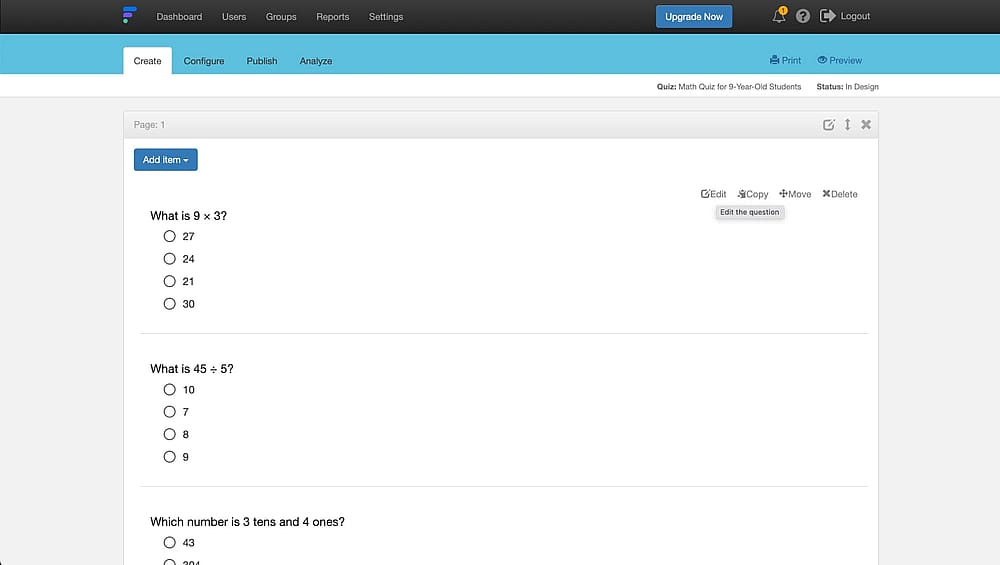Go to Dashboard in the top menu

click(x=179, y=17)
